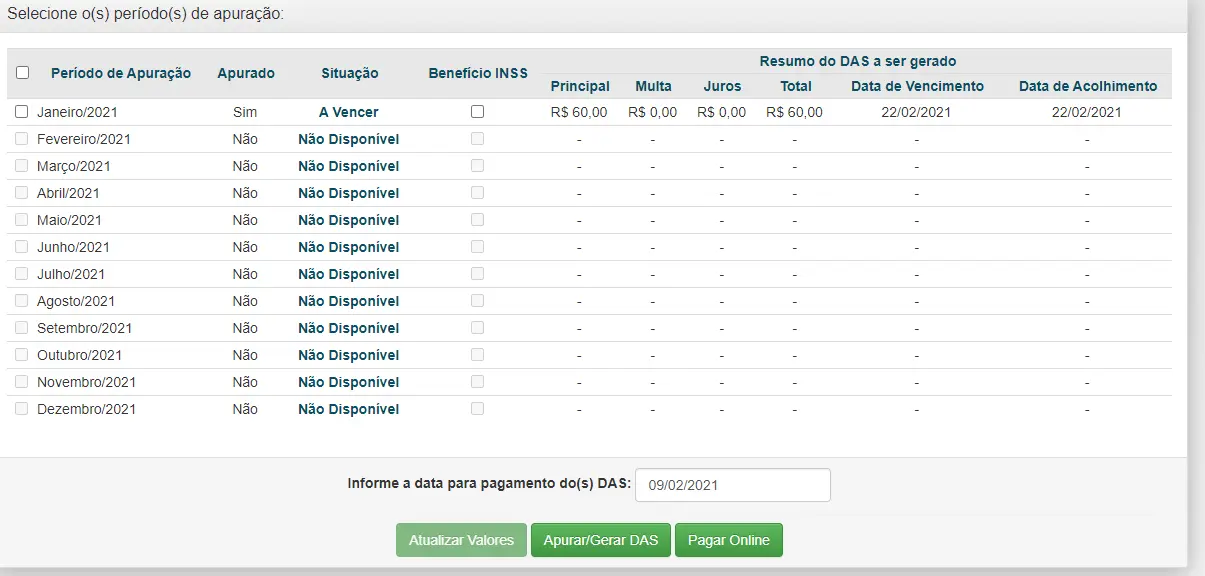Click the Atualizar Valores button
Screen dimensions: 1205x576
[x=461, y=540]
